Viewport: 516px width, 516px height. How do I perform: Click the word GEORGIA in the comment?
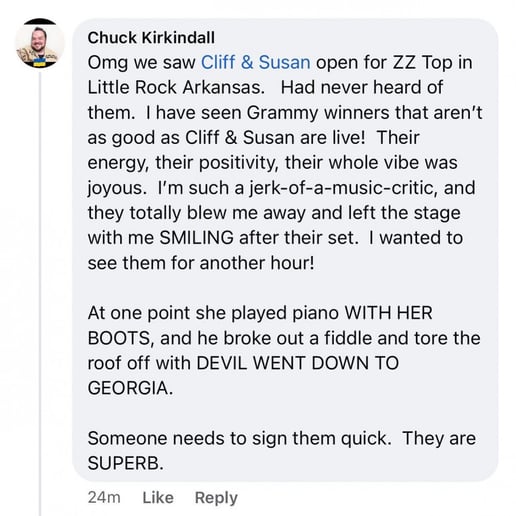pyautogui.click(x=130, y=388)
